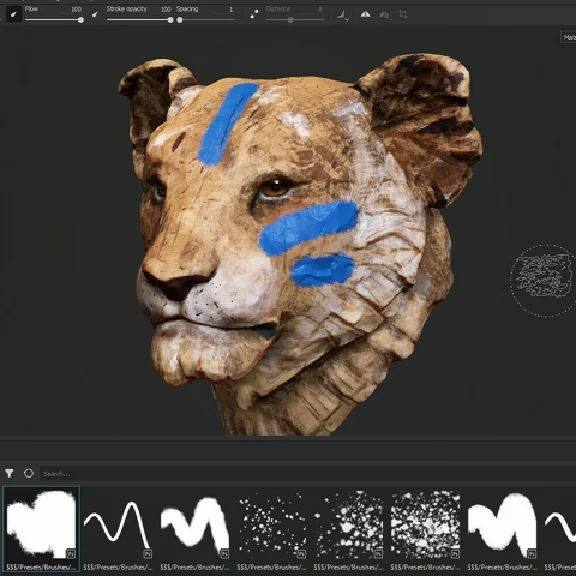The image size is (576, 576).
Task: Toggle the pen pressure icon beside Stroke opacity
Action: click(95, 14)
